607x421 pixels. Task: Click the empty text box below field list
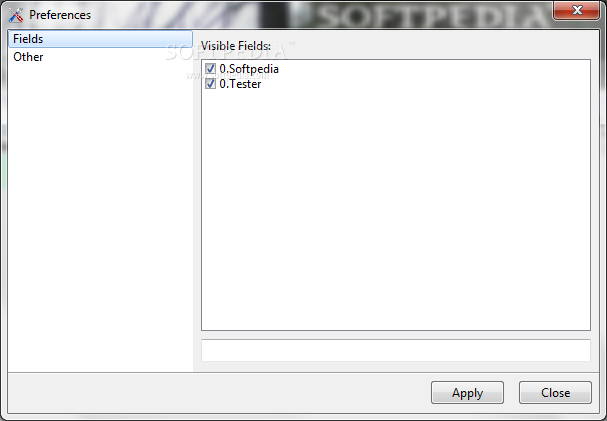click(x=396, y=350)
